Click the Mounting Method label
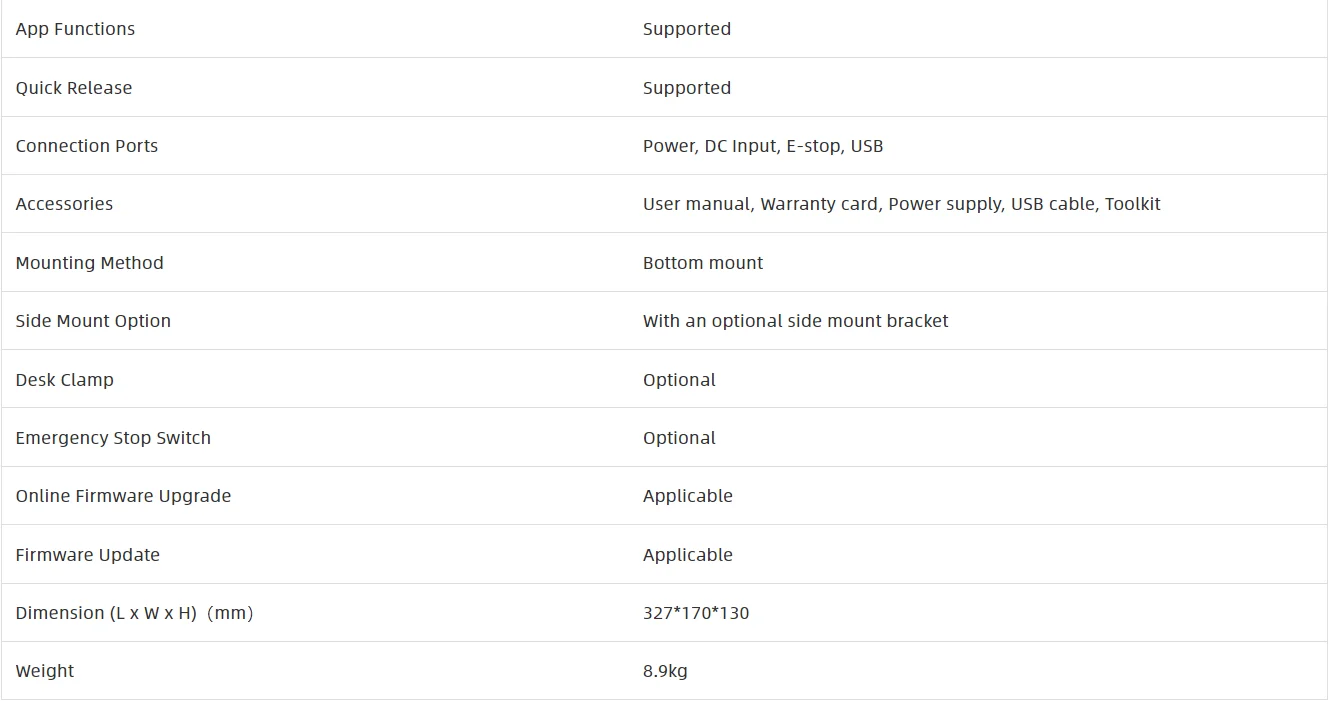Viewport: 1329px width, 701px height. (x=89, y=263)
